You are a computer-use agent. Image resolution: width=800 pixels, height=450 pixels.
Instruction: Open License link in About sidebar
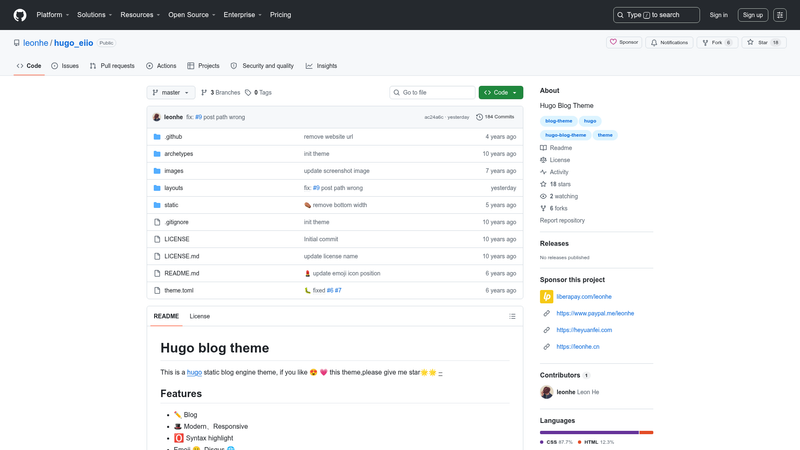pyautogui.click(x=555, y=160)
